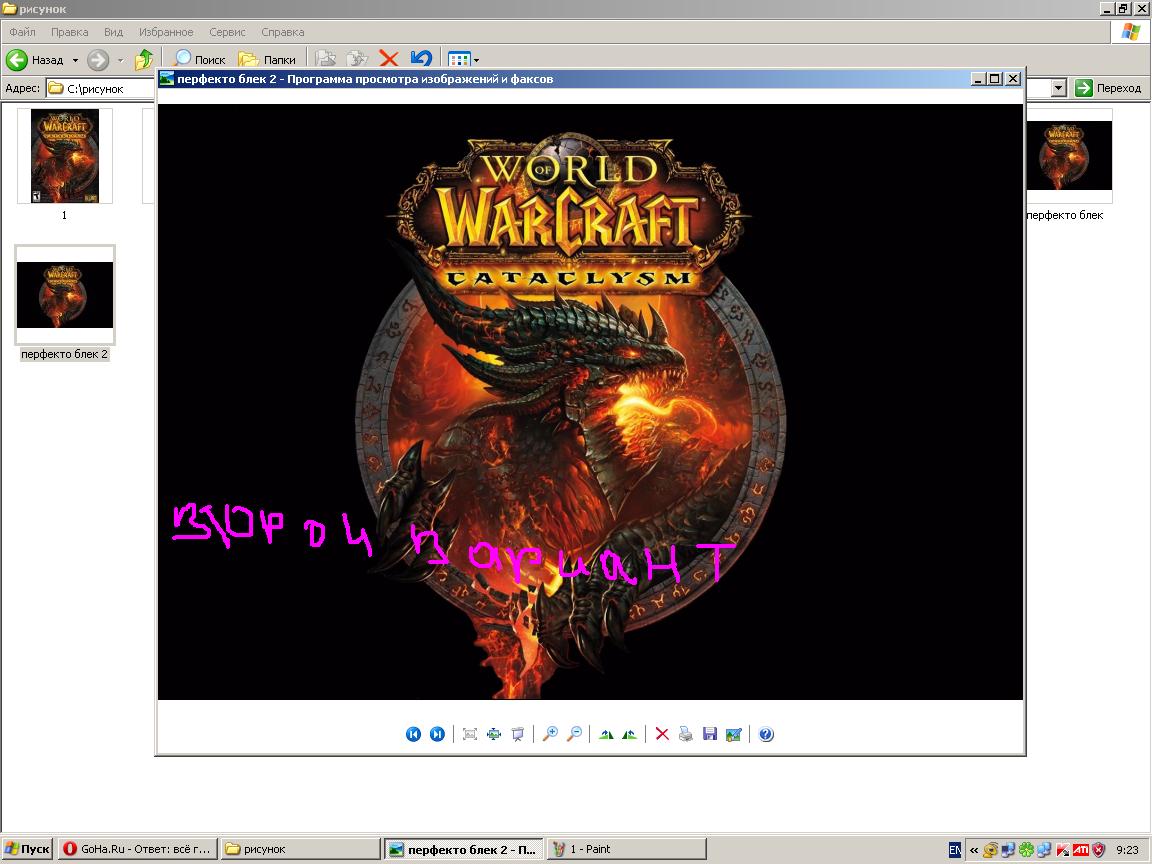Click Kaspersky red K tray icon
Viewport: 1152px width, 864px height.
pos(1062,850)
